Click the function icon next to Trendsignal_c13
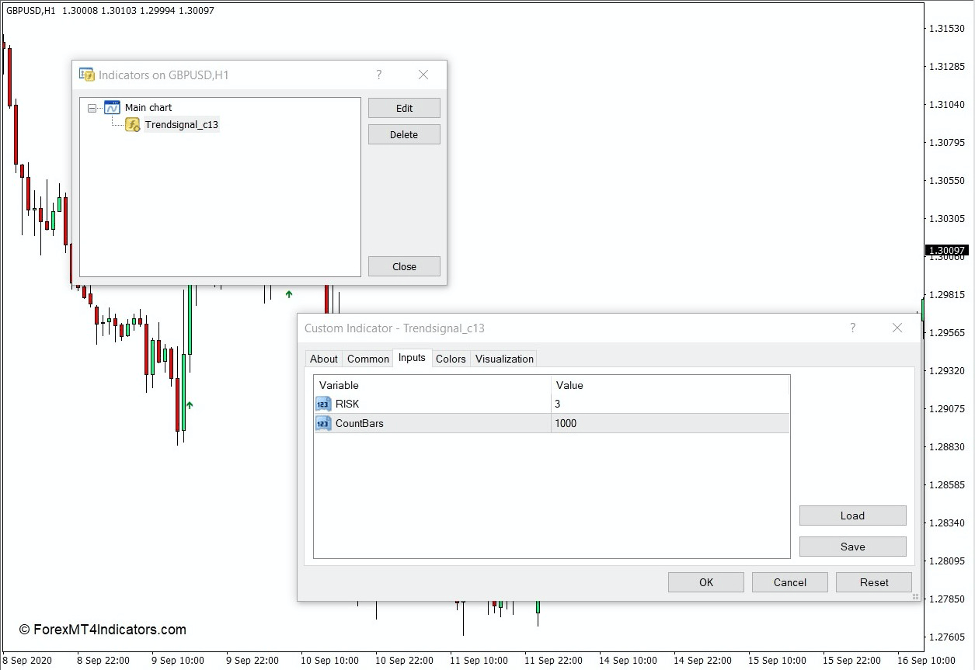The image size is (977, 670). tap(131, 124)
